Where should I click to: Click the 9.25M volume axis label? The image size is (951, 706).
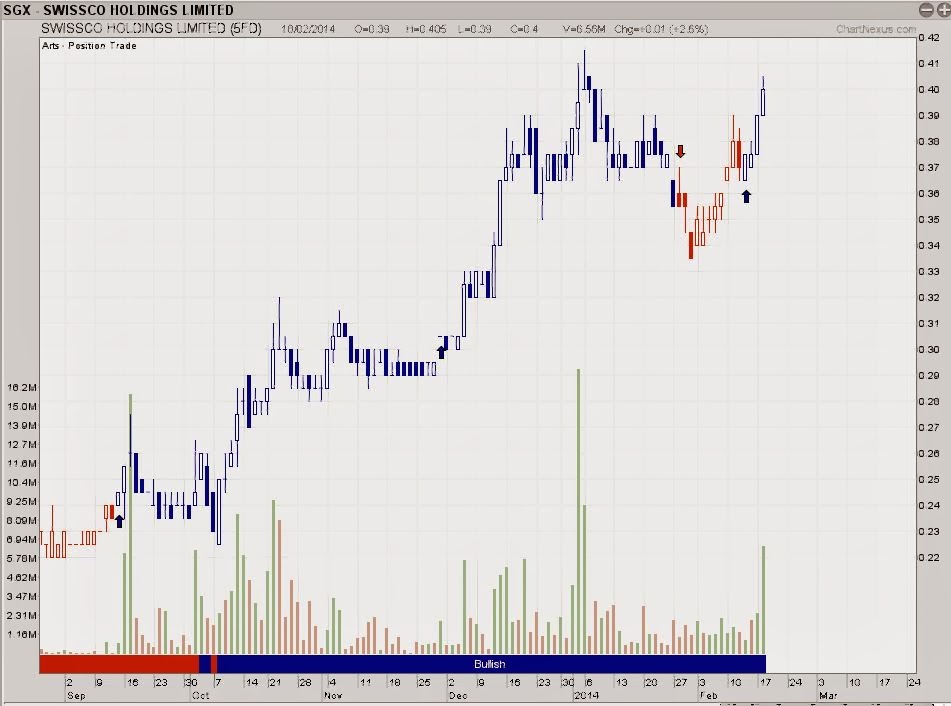22,502
